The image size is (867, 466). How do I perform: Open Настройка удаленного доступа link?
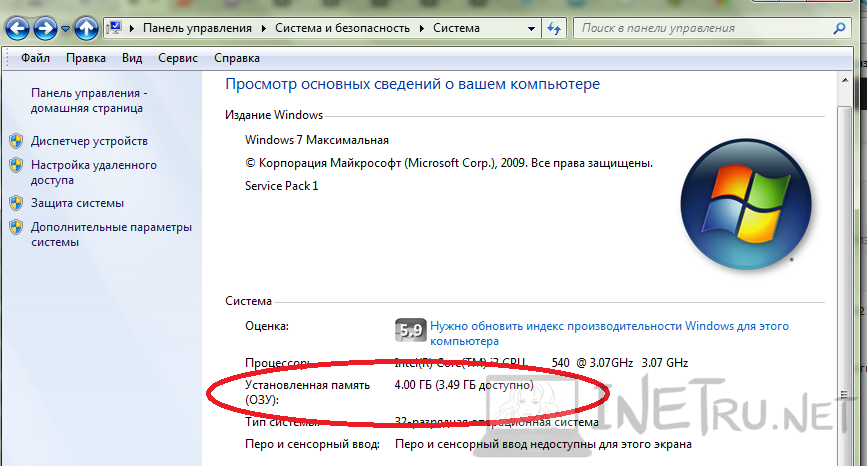(x=93, y=172)
